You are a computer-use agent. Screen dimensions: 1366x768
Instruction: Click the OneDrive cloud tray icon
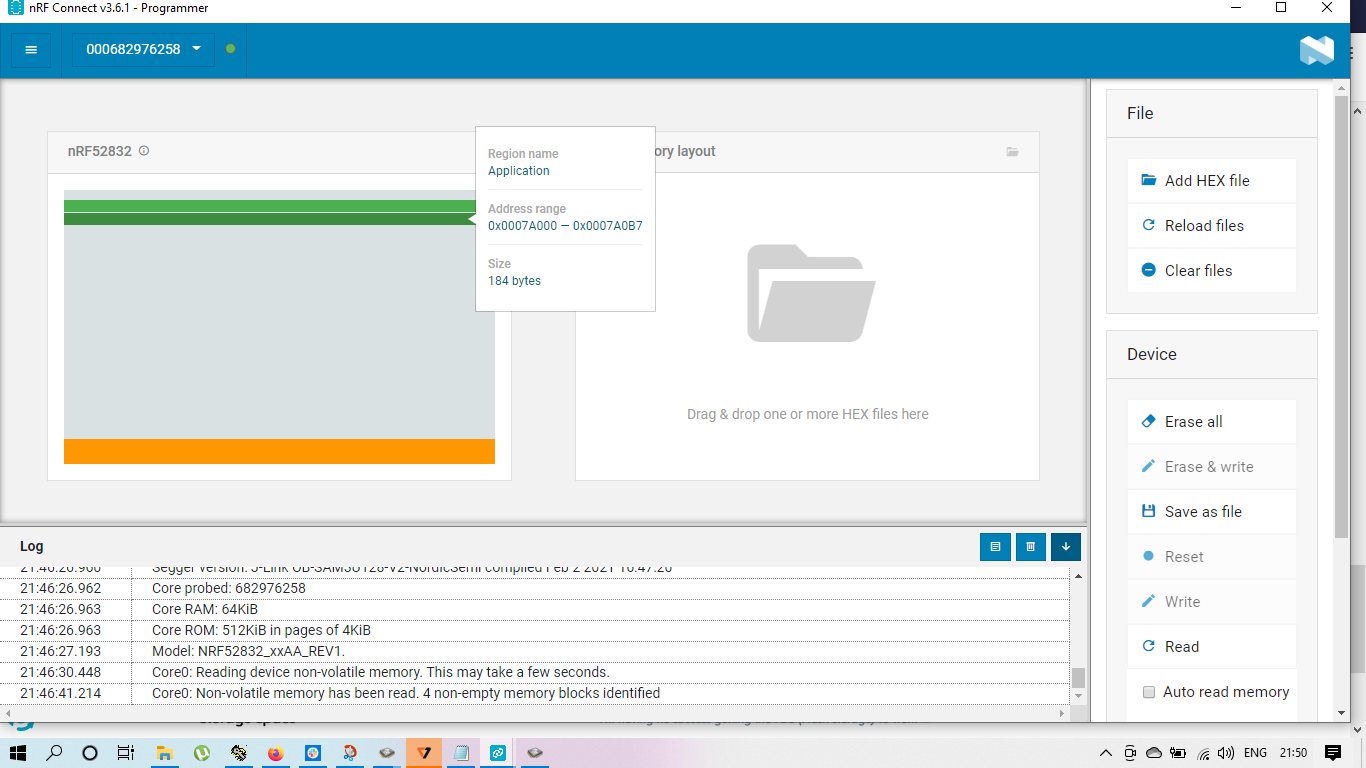[1154, 753]
